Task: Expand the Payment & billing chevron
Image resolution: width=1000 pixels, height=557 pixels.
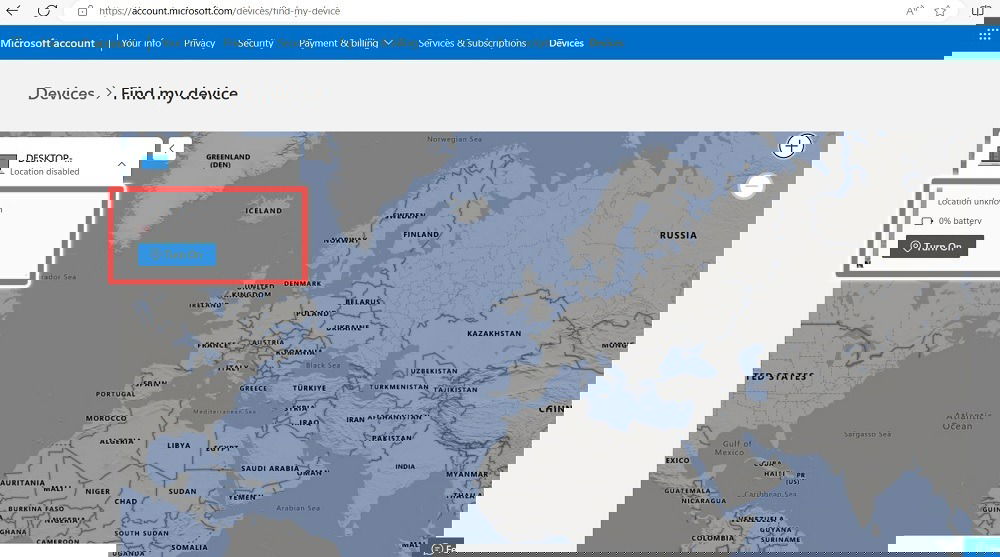Action: pyautogui.click(x=388, y=43)
